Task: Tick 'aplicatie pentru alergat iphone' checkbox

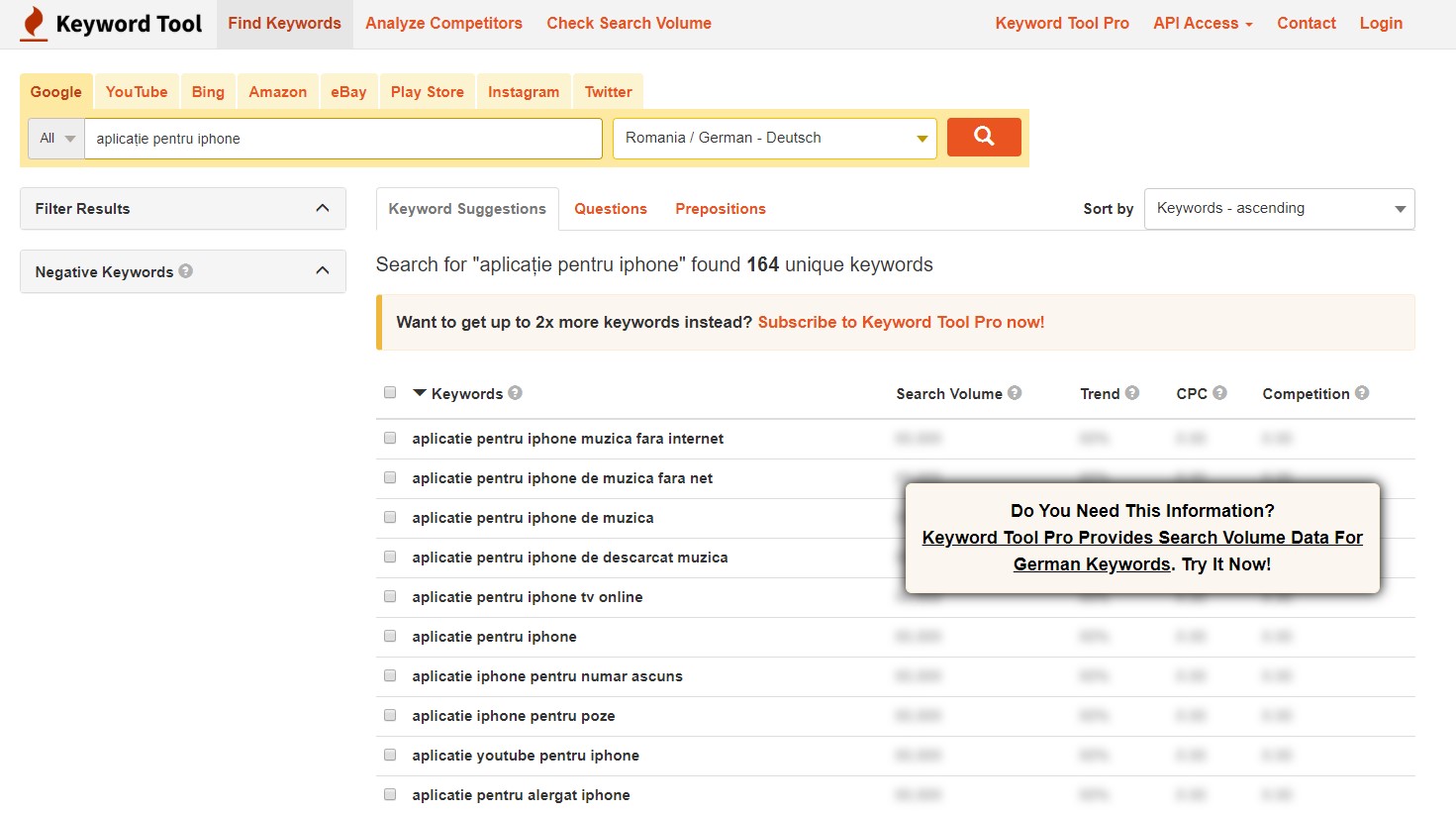Action: pyautogui.click(x=390, y=794)
